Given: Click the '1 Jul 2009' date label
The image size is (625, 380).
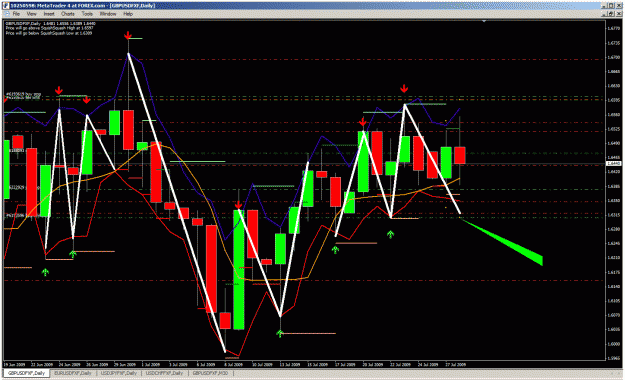Looking at the screenshot, I should pyautogui.click(x=150, y=364).
